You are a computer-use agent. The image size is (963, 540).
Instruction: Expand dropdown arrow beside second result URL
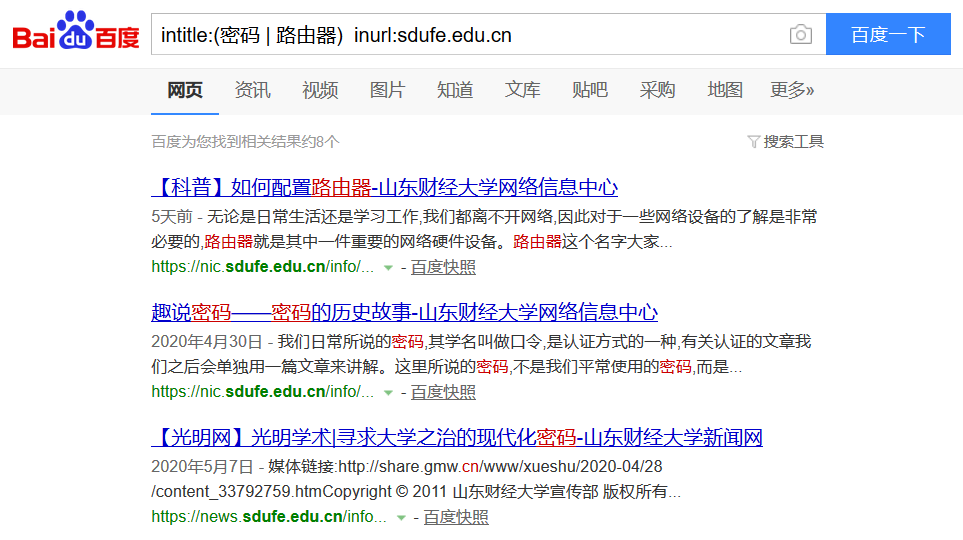[x=388, y=393]
